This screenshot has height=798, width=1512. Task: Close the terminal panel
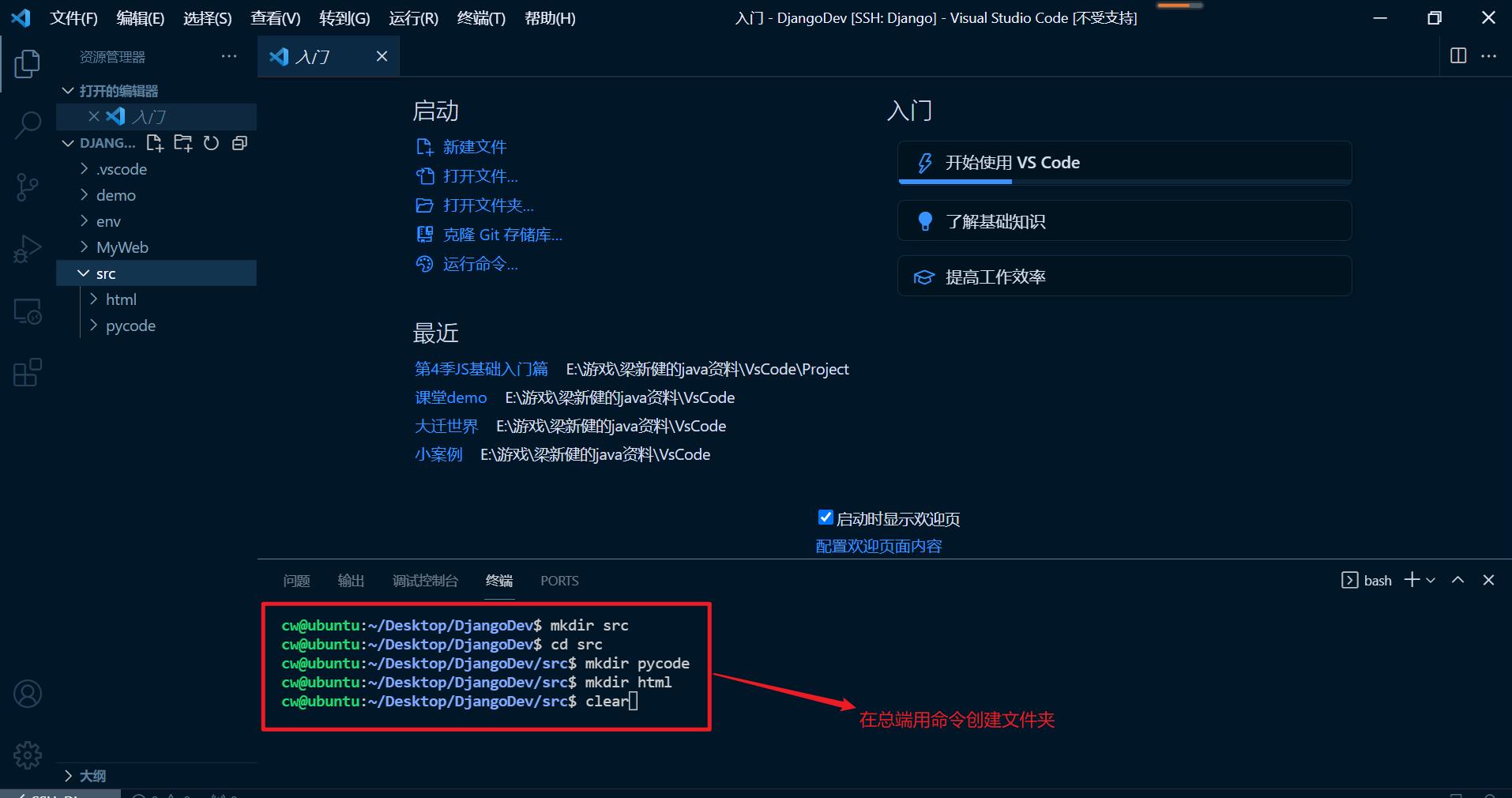point(1488,580)
